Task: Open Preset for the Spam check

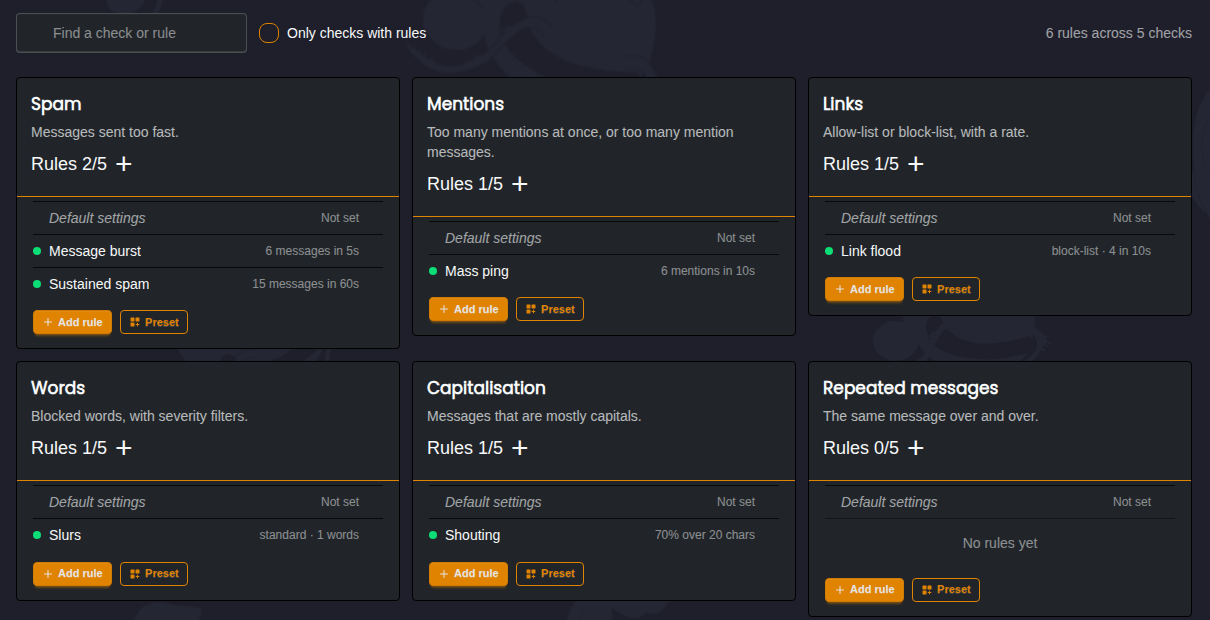Action: (x=154, y=322)
